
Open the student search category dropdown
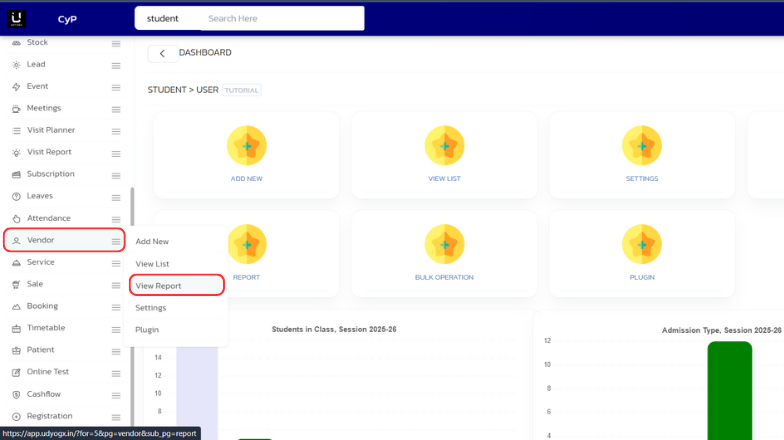coord(163,18)
